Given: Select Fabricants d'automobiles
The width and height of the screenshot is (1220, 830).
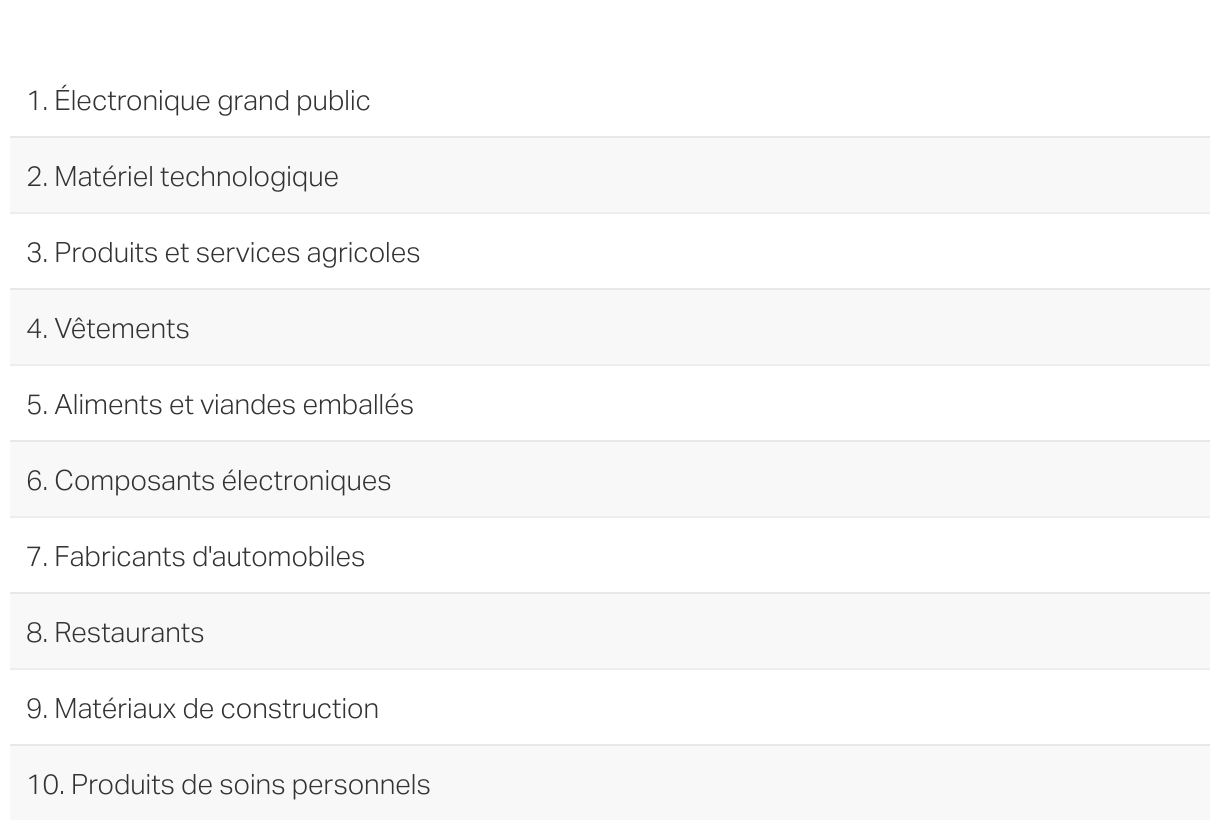Looking at the screenshot, I should coord(609,557).
